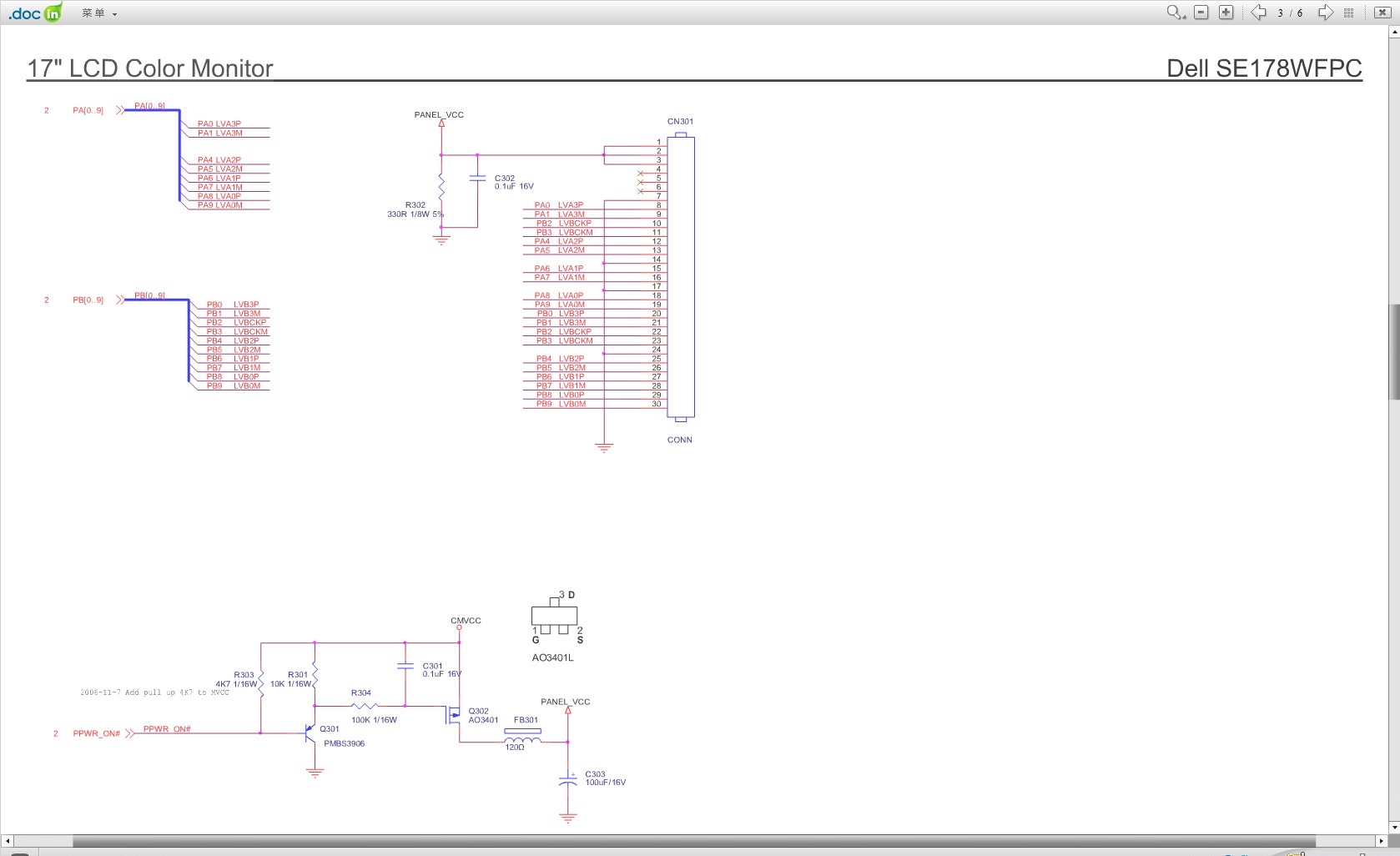Click the PB[0..9] port label
The image size is (1400, 856).
click(x=88, y=300)
